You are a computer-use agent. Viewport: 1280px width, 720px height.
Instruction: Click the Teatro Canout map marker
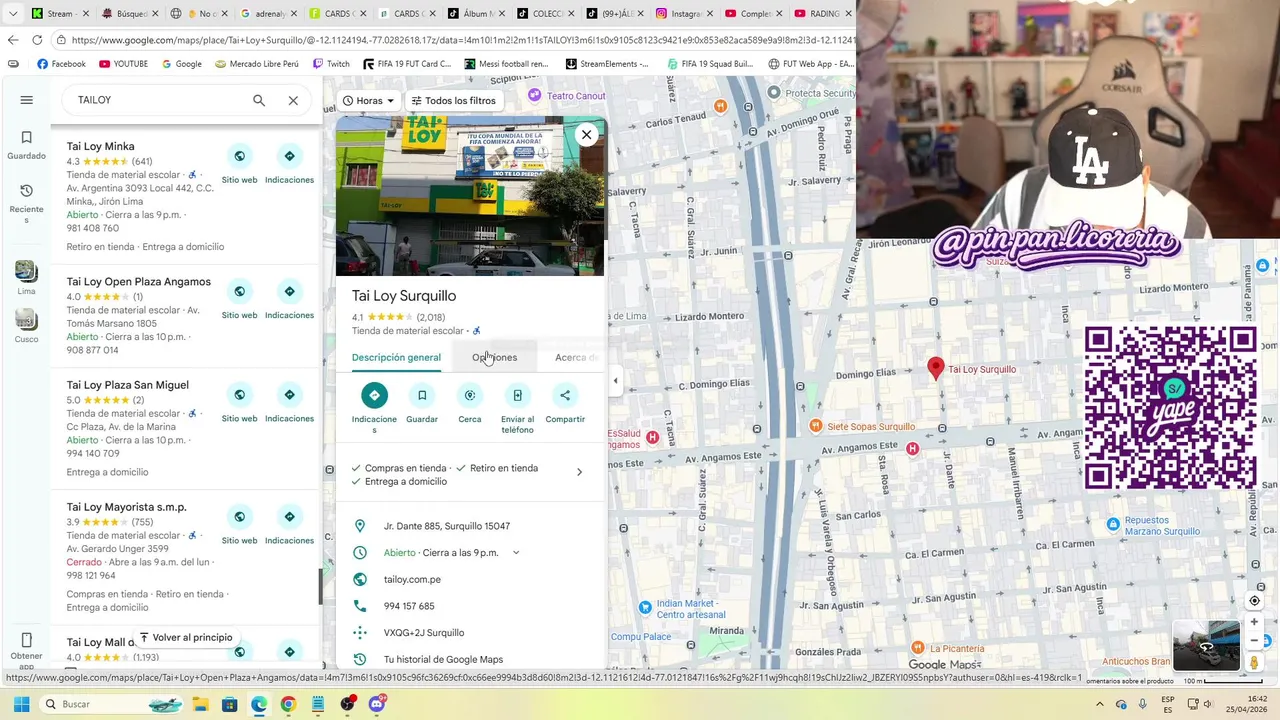(x=535, y=95)
